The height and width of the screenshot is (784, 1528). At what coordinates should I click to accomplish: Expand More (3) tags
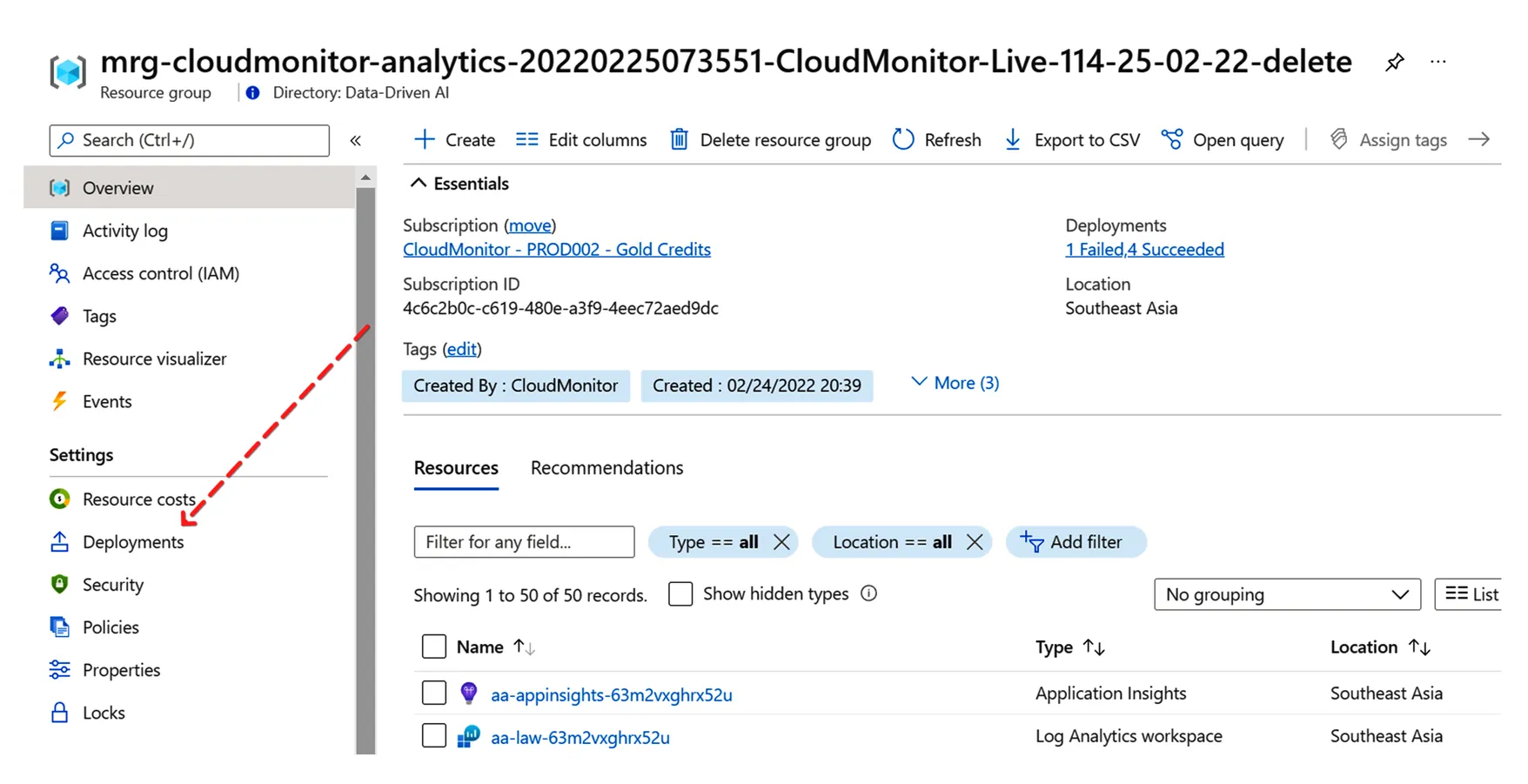tap(955, 383)
